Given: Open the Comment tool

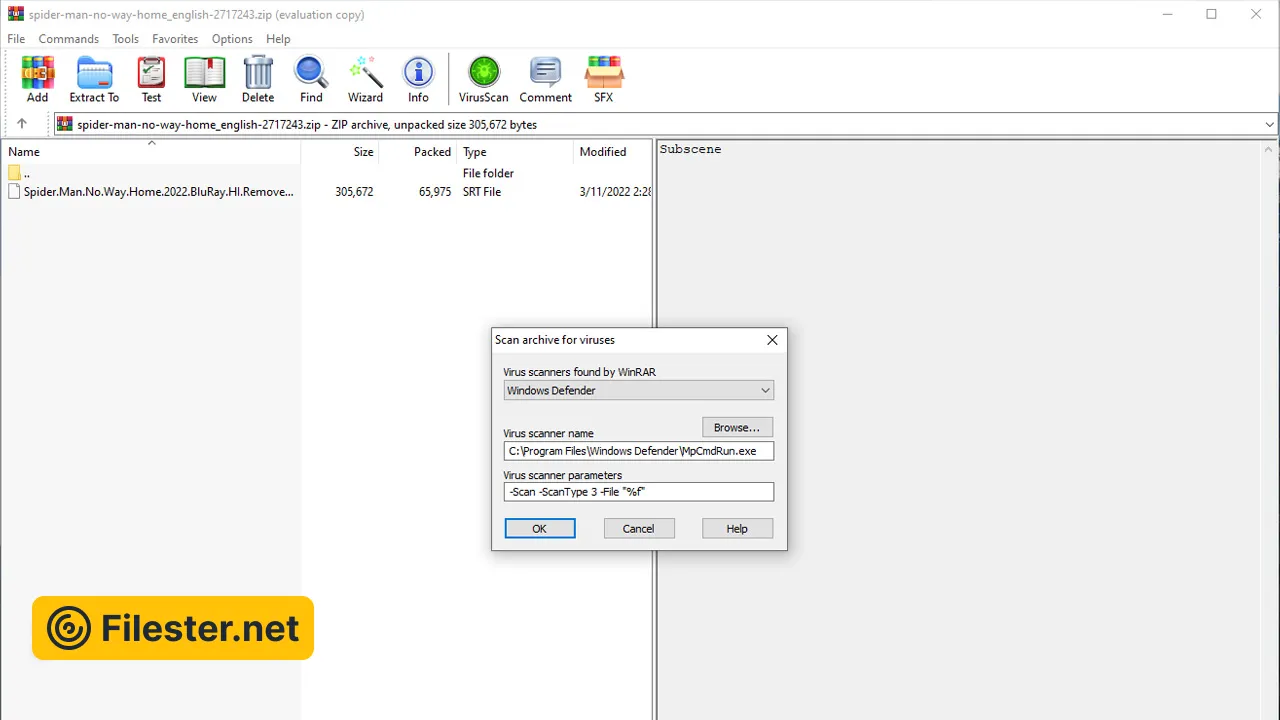Looking at the screenshot, I should coord(545,79).
